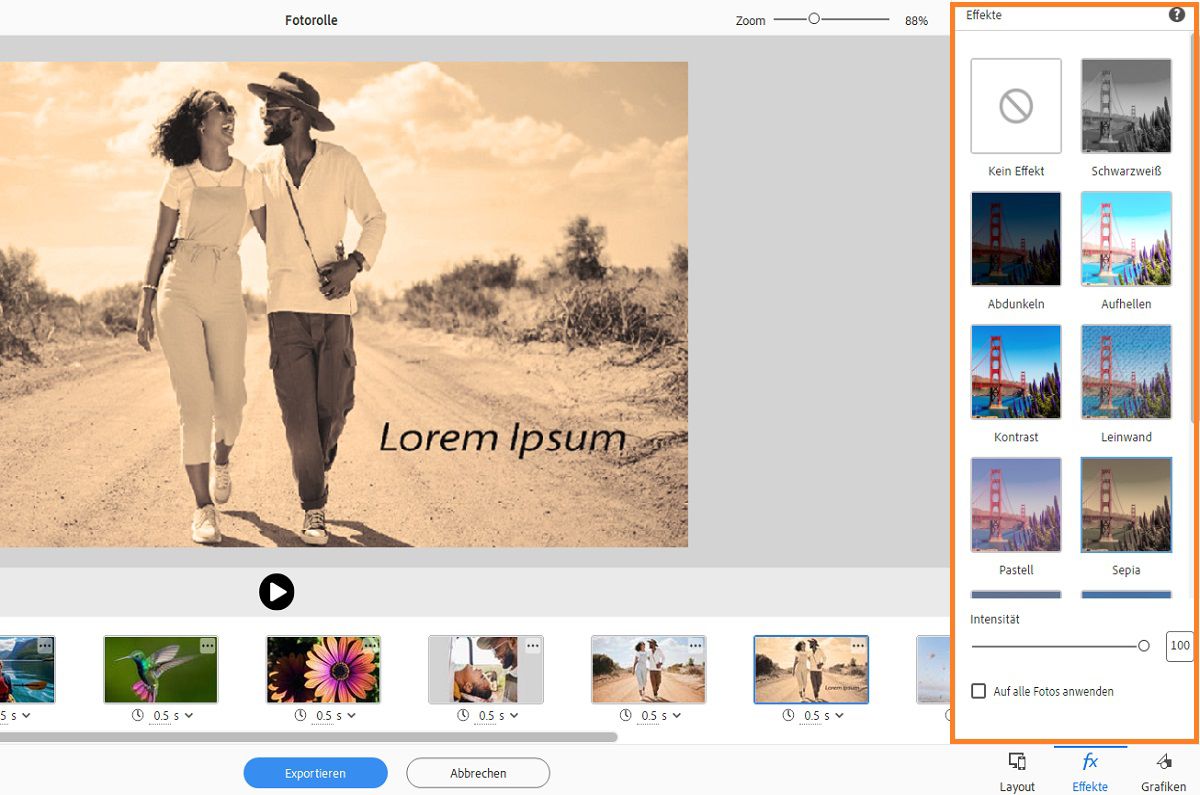
Task: Switch to the Grafiken tab
Action: (1163, 771)
